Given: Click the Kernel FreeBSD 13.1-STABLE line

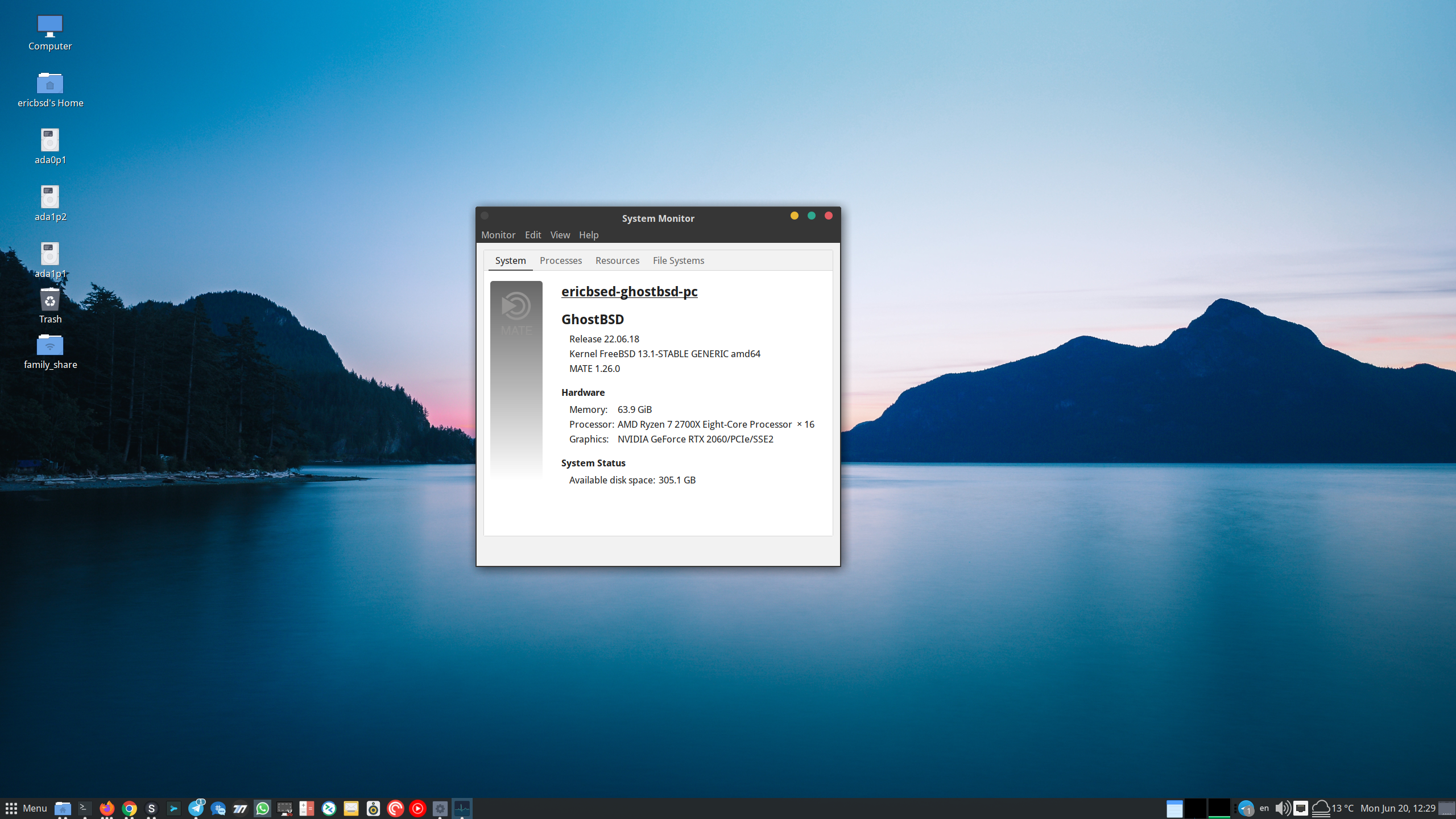Looking at the screenshot, I should coord(664,354).
